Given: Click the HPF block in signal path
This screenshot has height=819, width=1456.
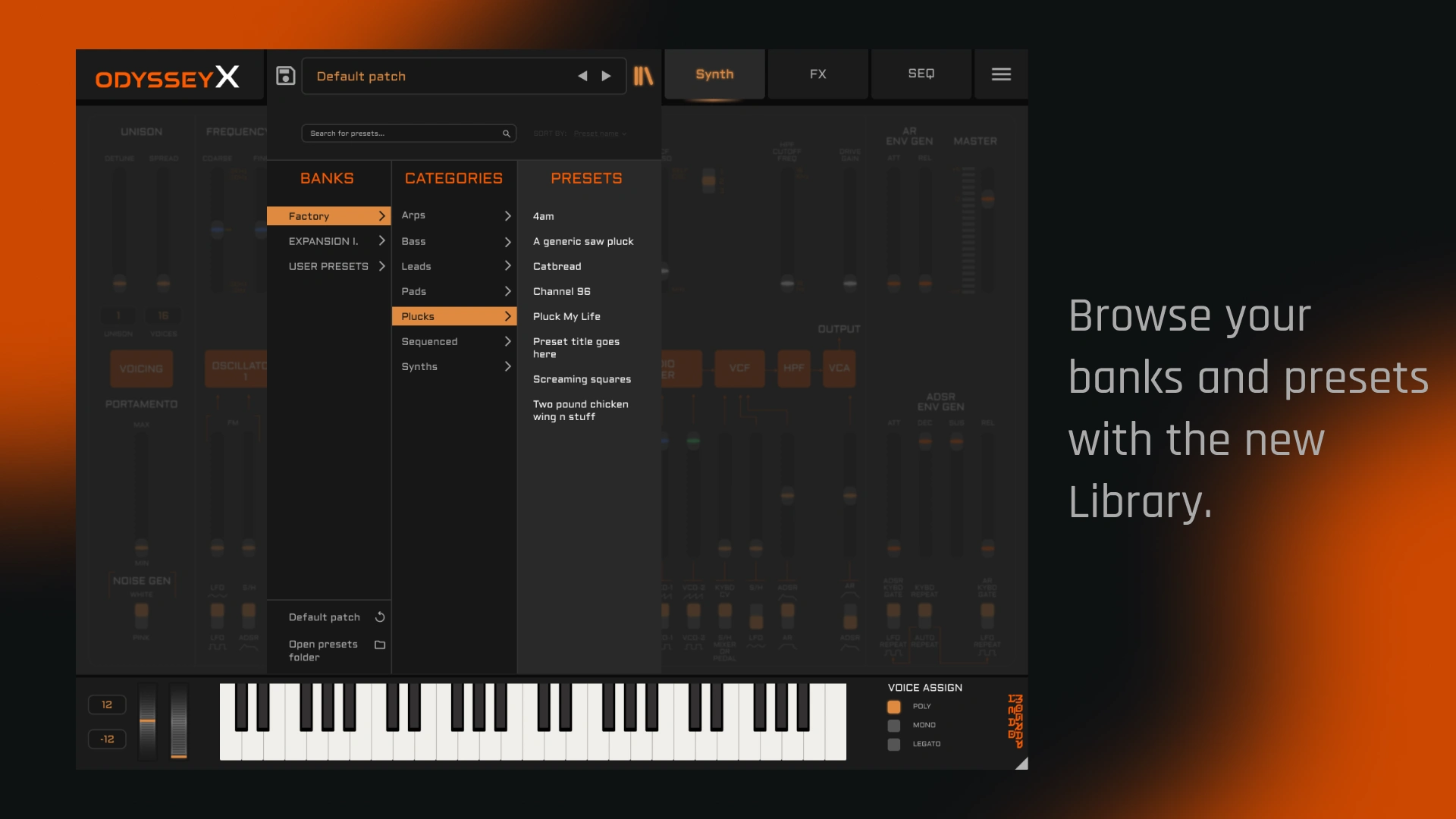Looking at the screenshot, I should coord(793,369).
